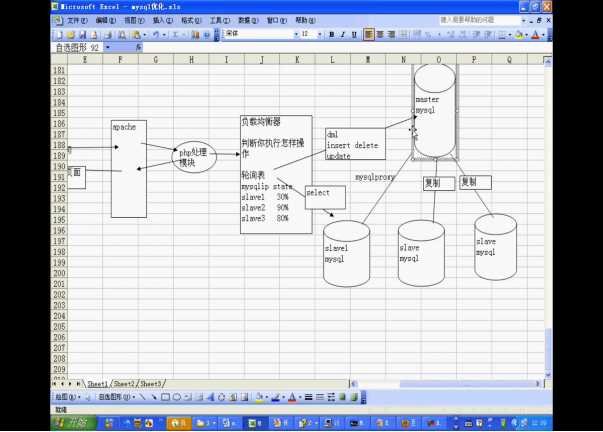Switch to the Sheet3 tab
The image size is (603, 432).
[x=151, y=383]
